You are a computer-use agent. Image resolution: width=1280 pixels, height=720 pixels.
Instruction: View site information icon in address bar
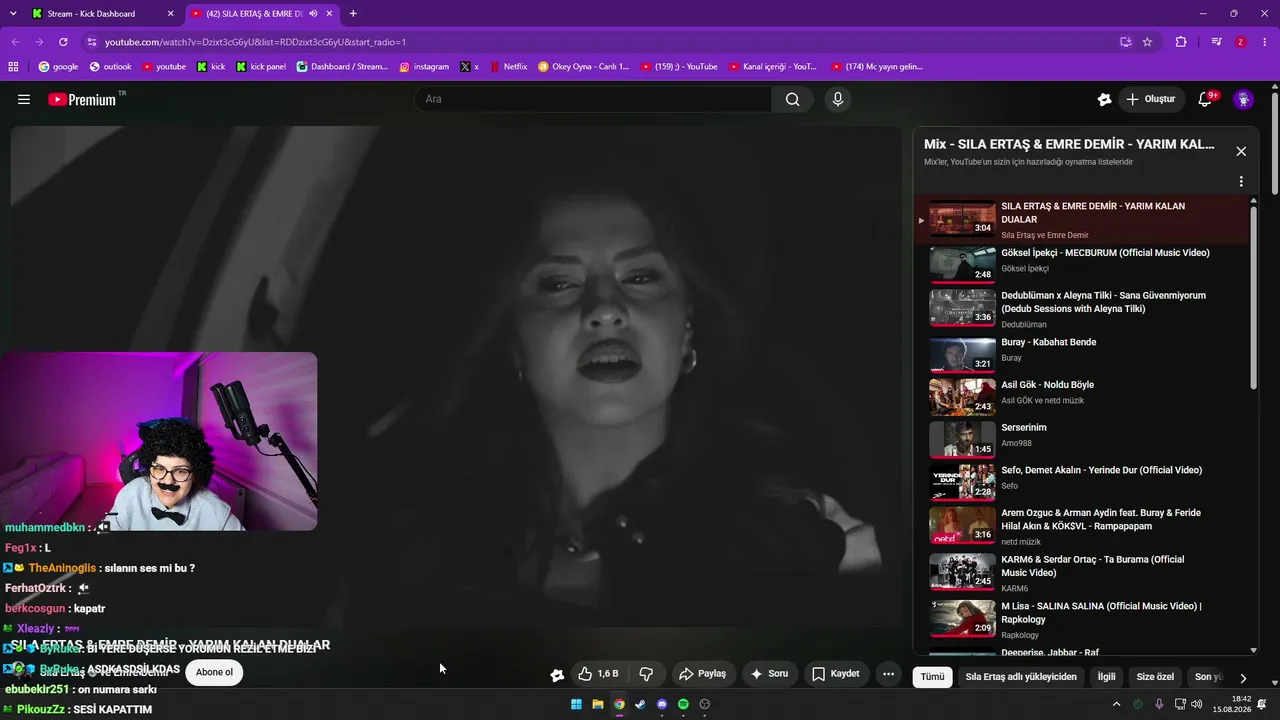pos(91,42)
